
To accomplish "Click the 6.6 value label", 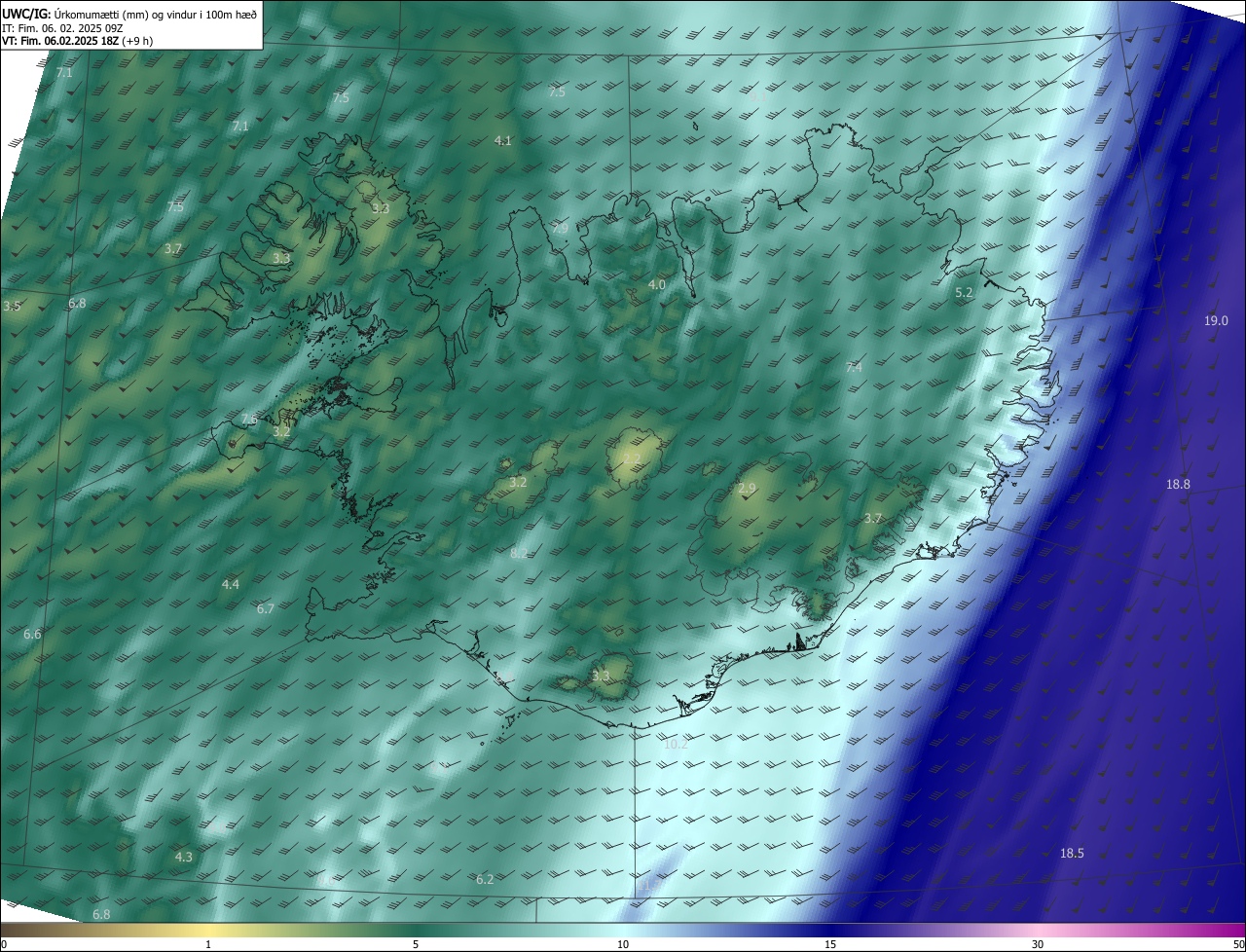I will (x=32, y=635).
